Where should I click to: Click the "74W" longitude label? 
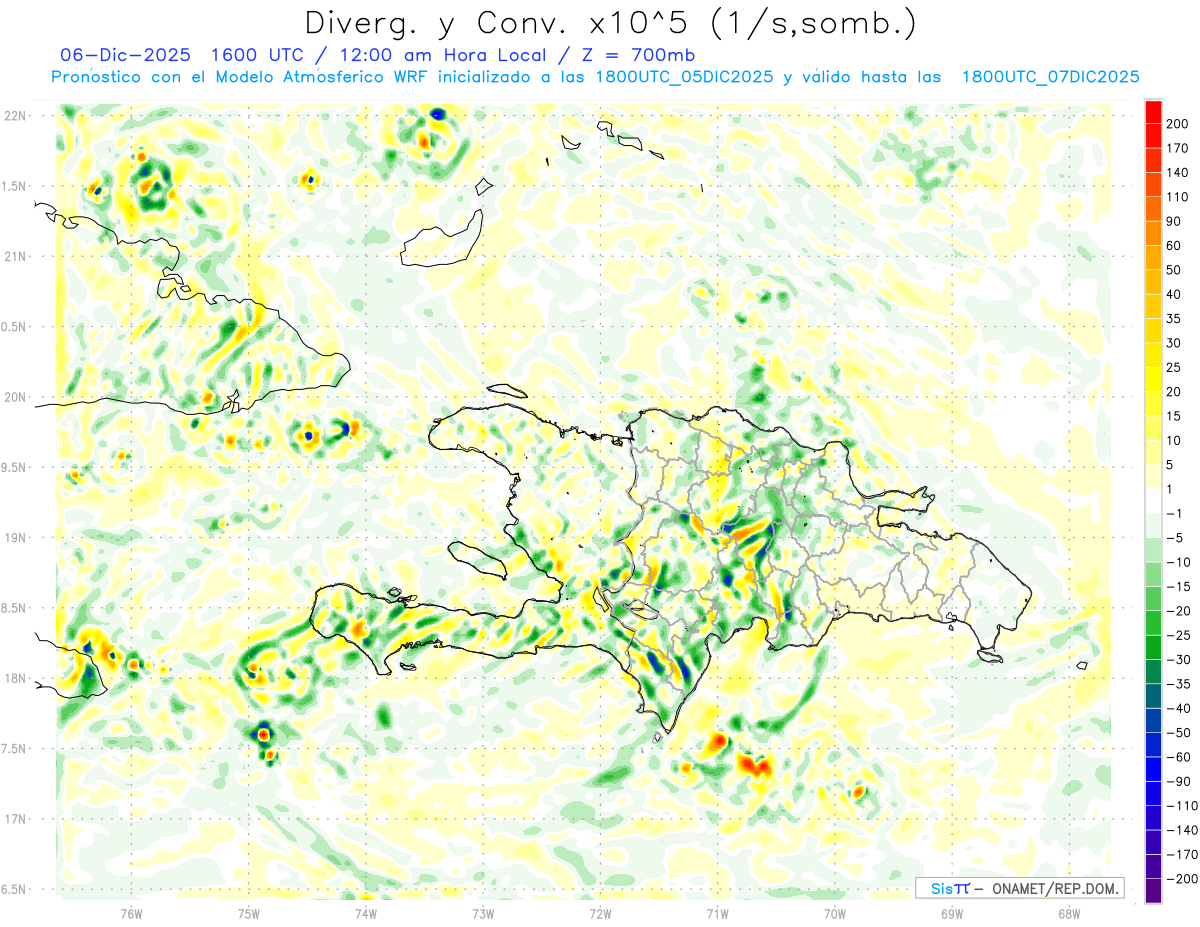366,912
